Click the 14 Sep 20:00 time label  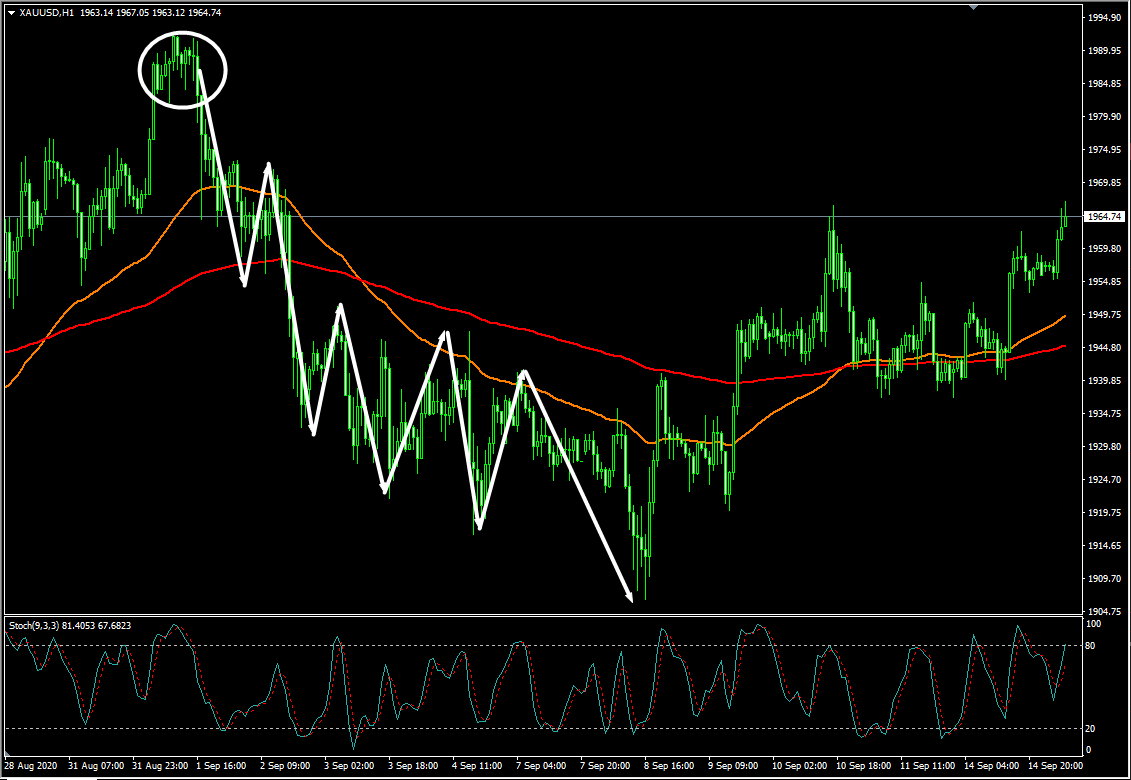(1054, 766)
